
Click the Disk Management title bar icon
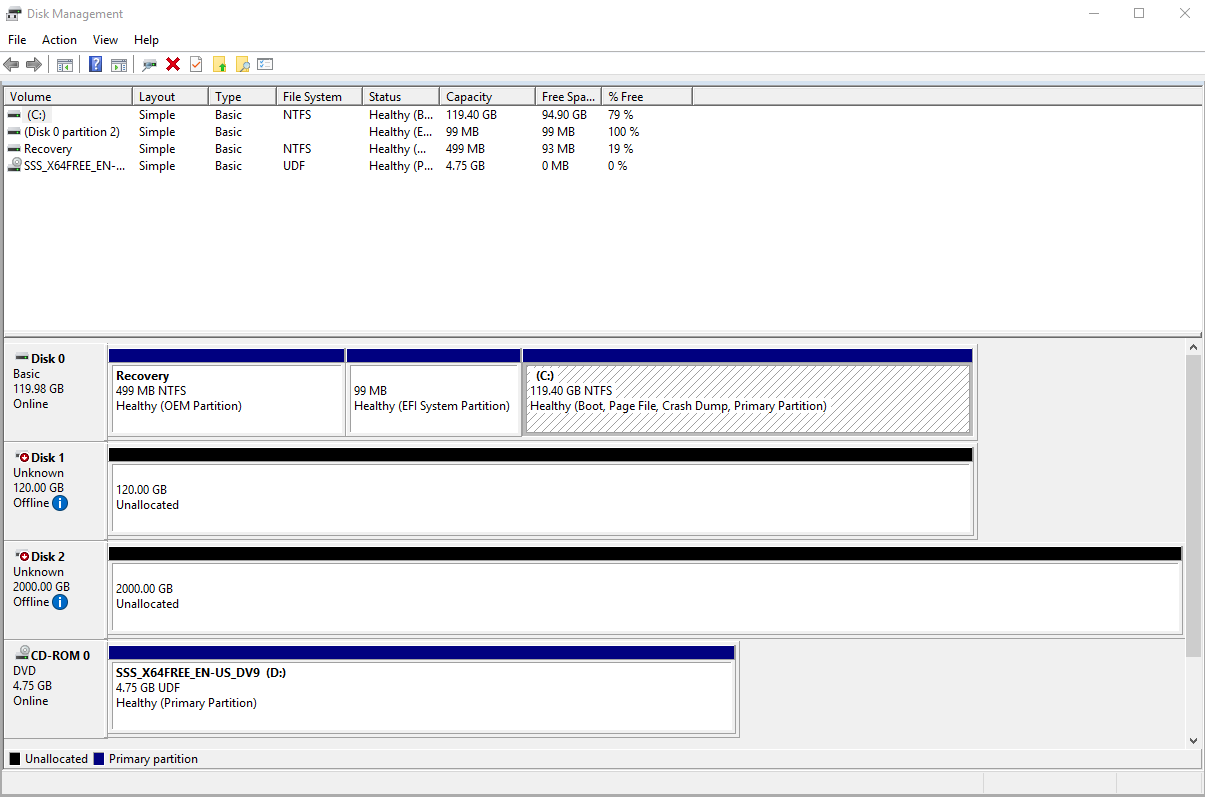pos(14,14)
